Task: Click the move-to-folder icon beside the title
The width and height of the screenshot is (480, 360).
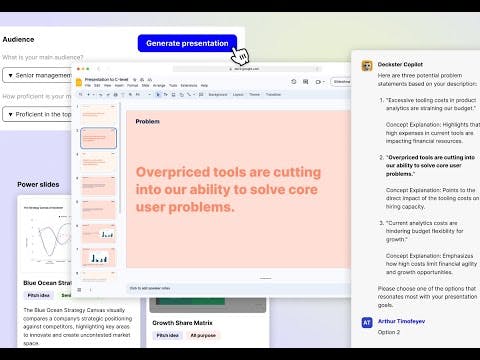Action: pos(142,80)
